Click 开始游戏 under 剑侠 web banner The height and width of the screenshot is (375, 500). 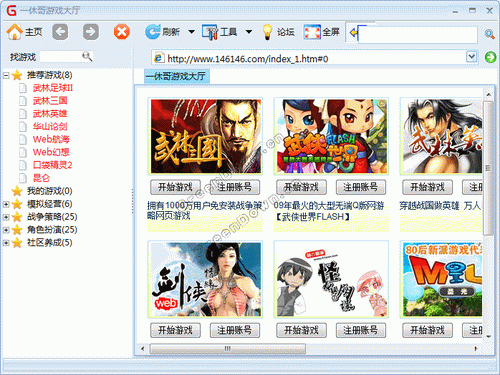coord(175,330)
